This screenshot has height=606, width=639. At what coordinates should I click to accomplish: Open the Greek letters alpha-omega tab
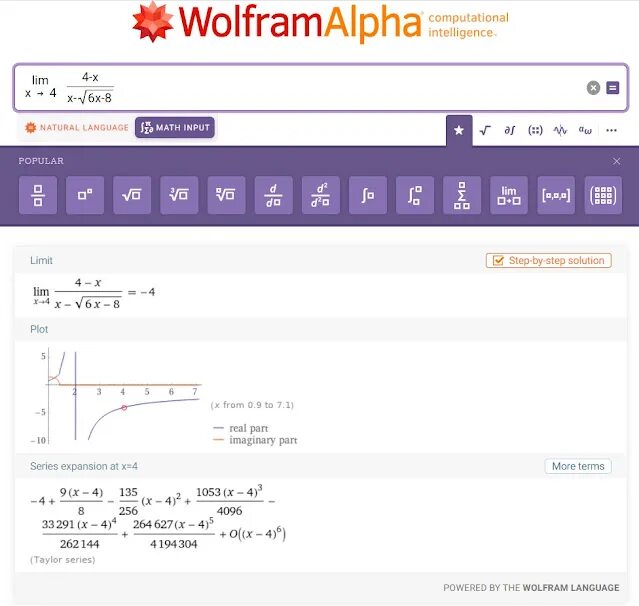pyautogui.click(x=585, y=130)
